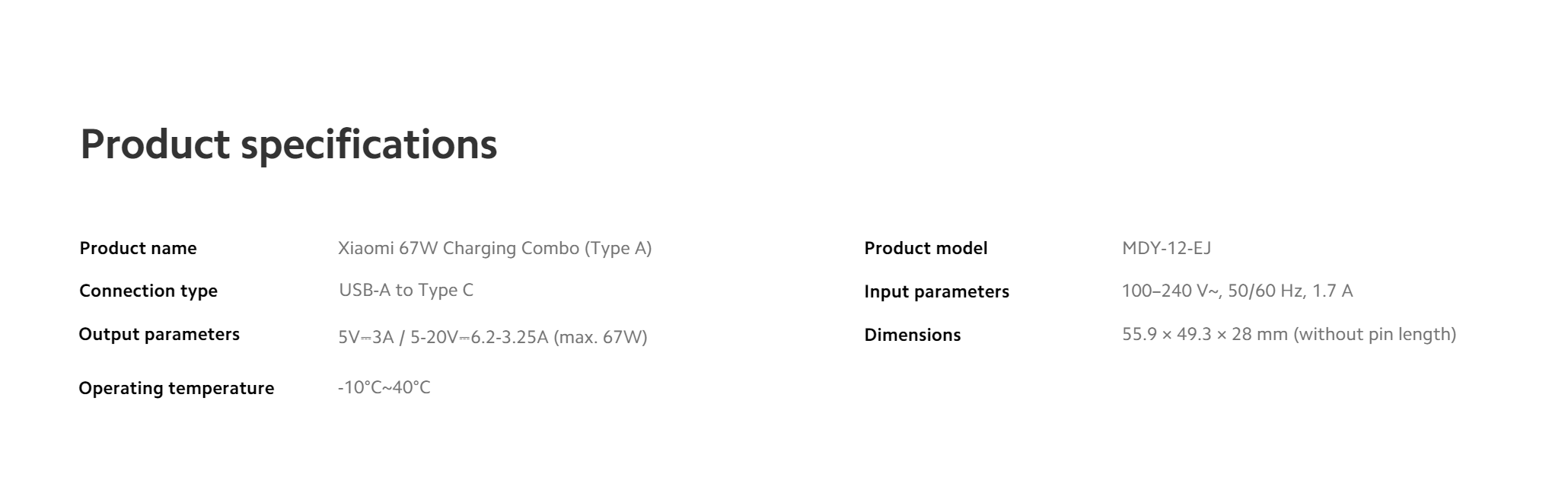Select the Product model label

[x=926, y=248]
